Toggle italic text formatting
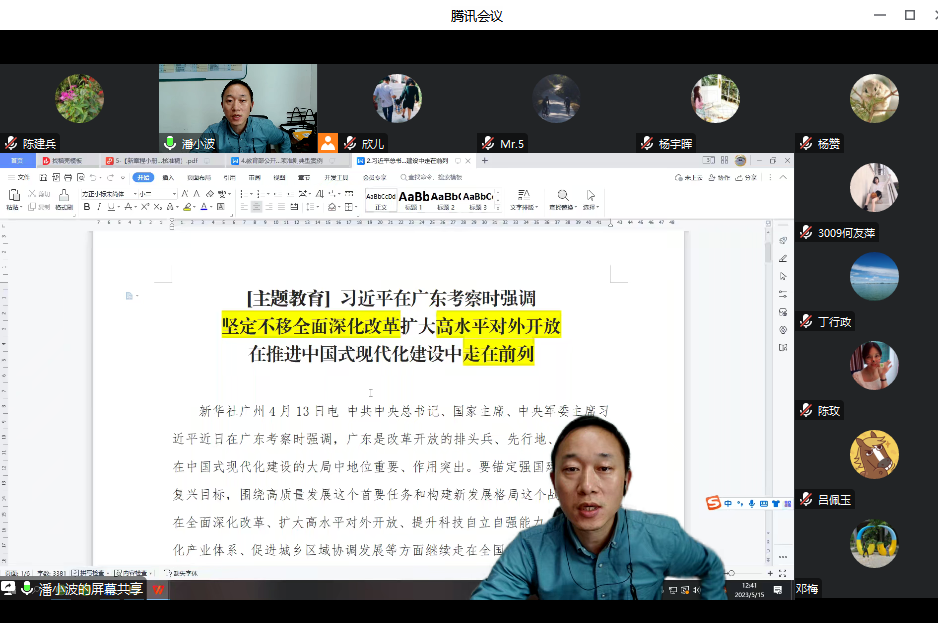The width and height of the screenshot is (938, 623). 99,207
